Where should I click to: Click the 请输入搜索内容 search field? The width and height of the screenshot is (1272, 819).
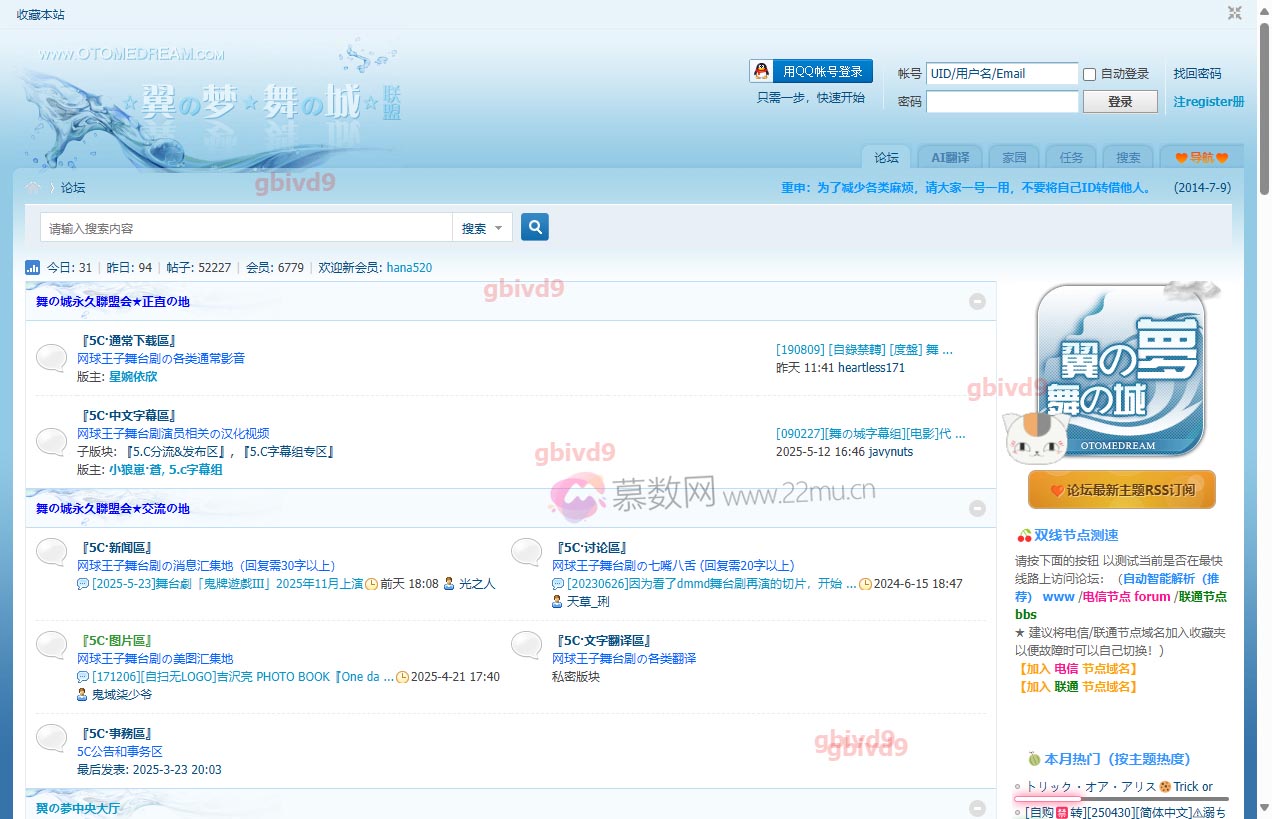pyautogui.click(x=246, y=228)
